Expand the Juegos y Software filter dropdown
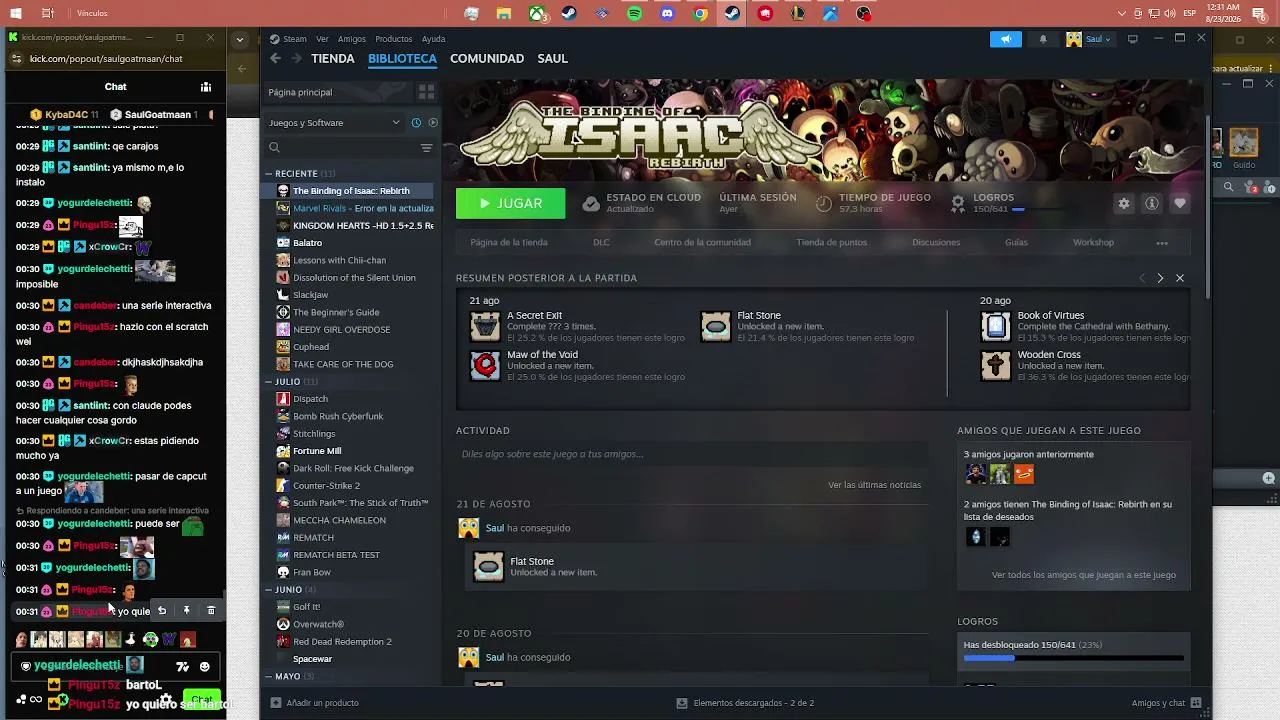 335,123
